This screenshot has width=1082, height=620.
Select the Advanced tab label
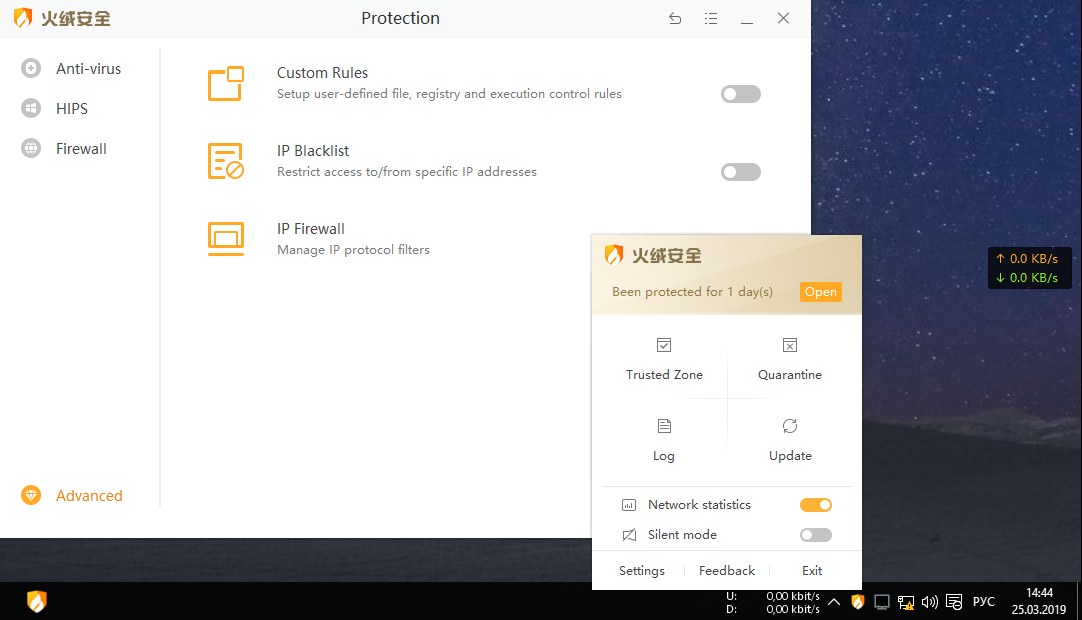89,496
